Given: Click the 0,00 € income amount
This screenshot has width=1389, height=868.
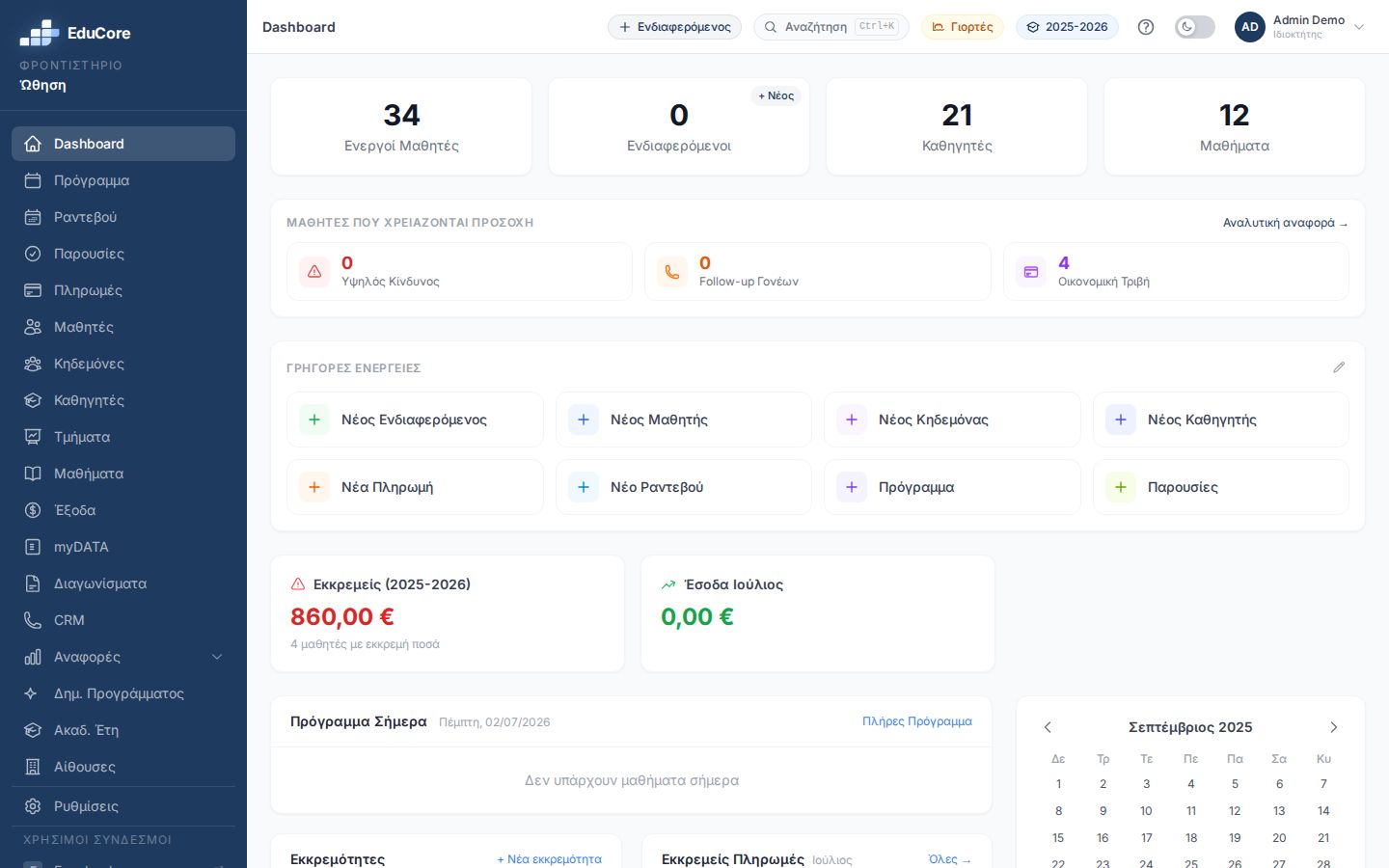Looking at the screenshot, I should [697, 616].
